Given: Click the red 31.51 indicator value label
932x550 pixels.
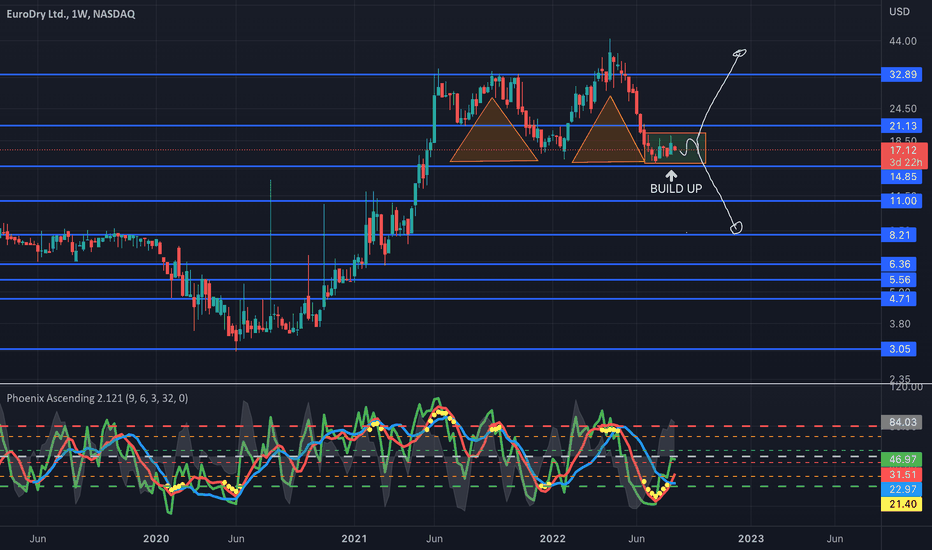Looking at the screenshot, I should 902,474.
